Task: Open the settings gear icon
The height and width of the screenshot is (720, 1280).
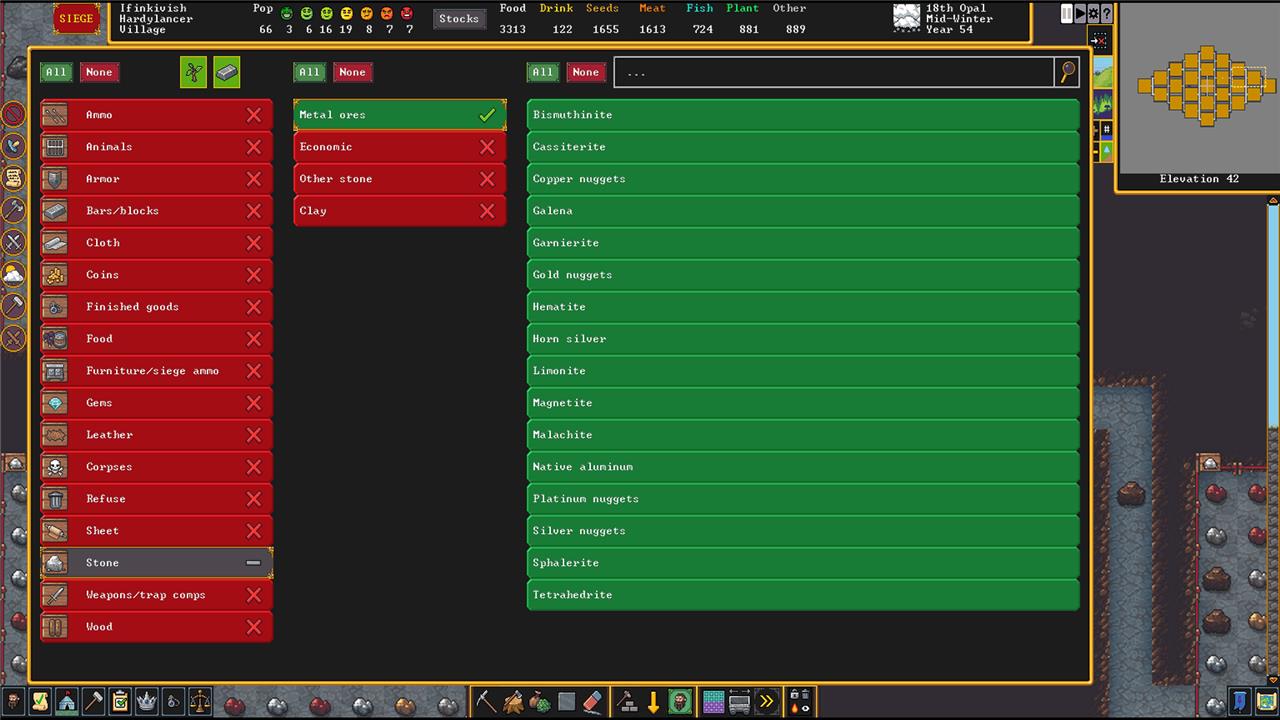Action: pyautogui.click(x=1093, y=13)
